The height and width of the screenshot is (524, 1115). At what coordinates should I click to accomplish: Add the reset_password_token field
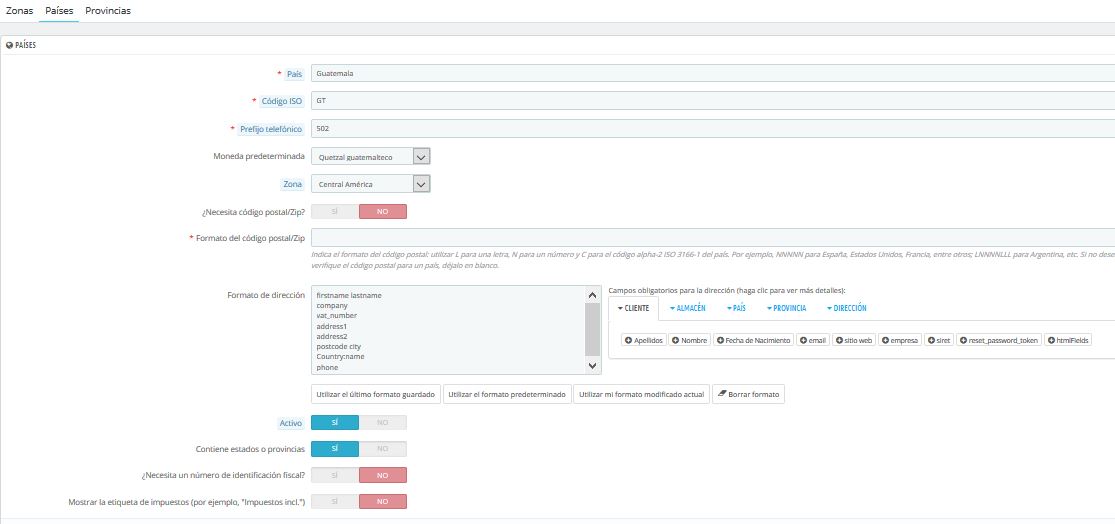click(999, 341)
